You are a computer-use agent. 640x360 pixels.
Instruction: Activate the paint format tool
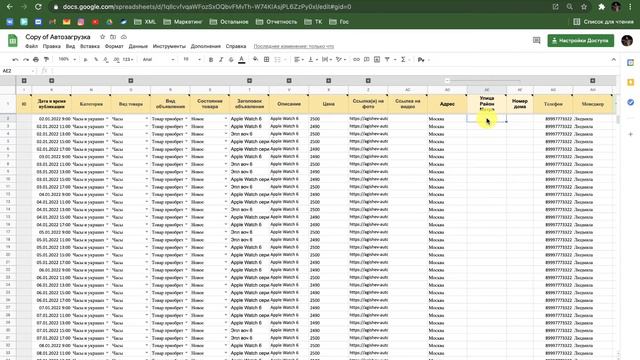[x=46, y=60]
